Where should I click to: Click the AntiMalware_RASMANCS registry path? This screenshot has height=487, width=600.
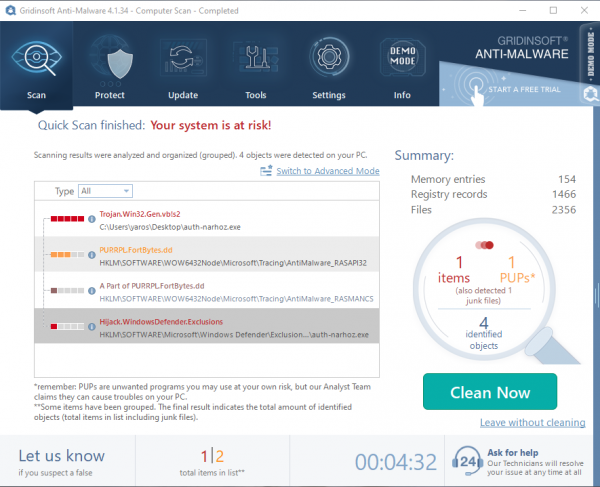236,299
